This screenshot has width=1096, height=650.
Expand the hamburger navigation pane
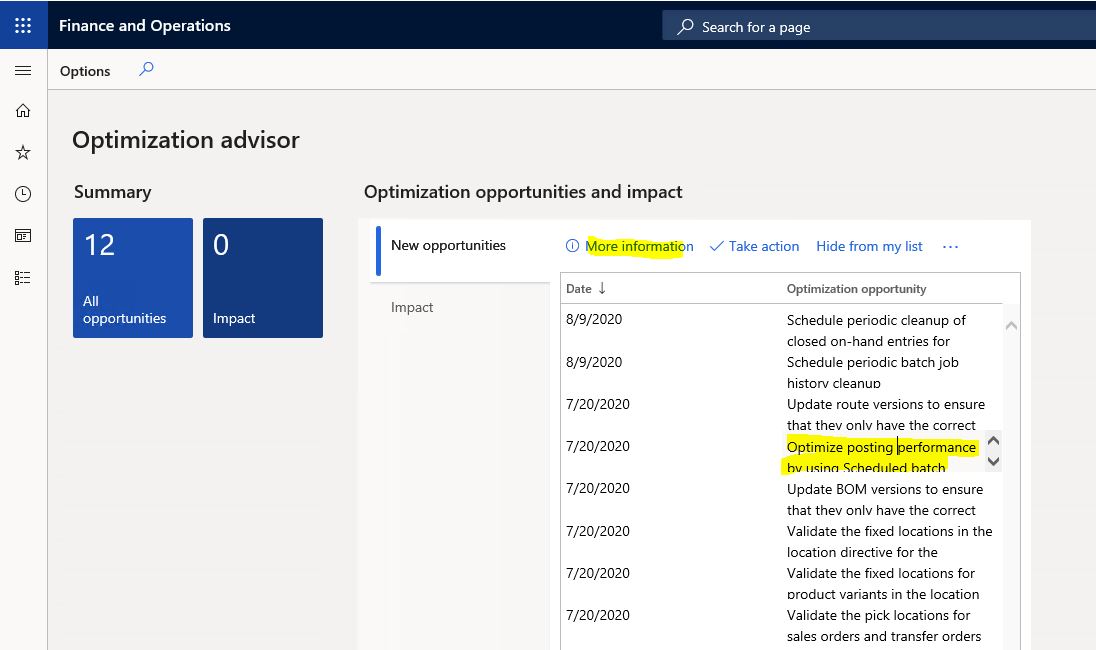(x=23, y=71)
